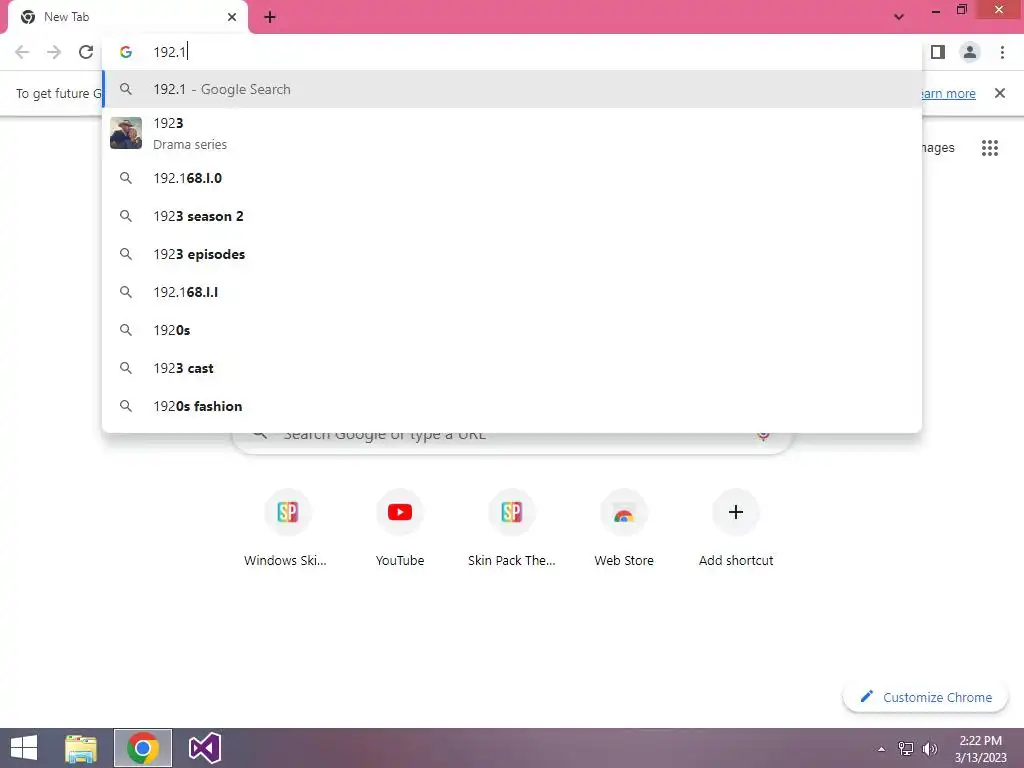Open the Windows Start menu
Viewport: 1024px width, 768px height.
pyautogui.click(x=24, y=748)
